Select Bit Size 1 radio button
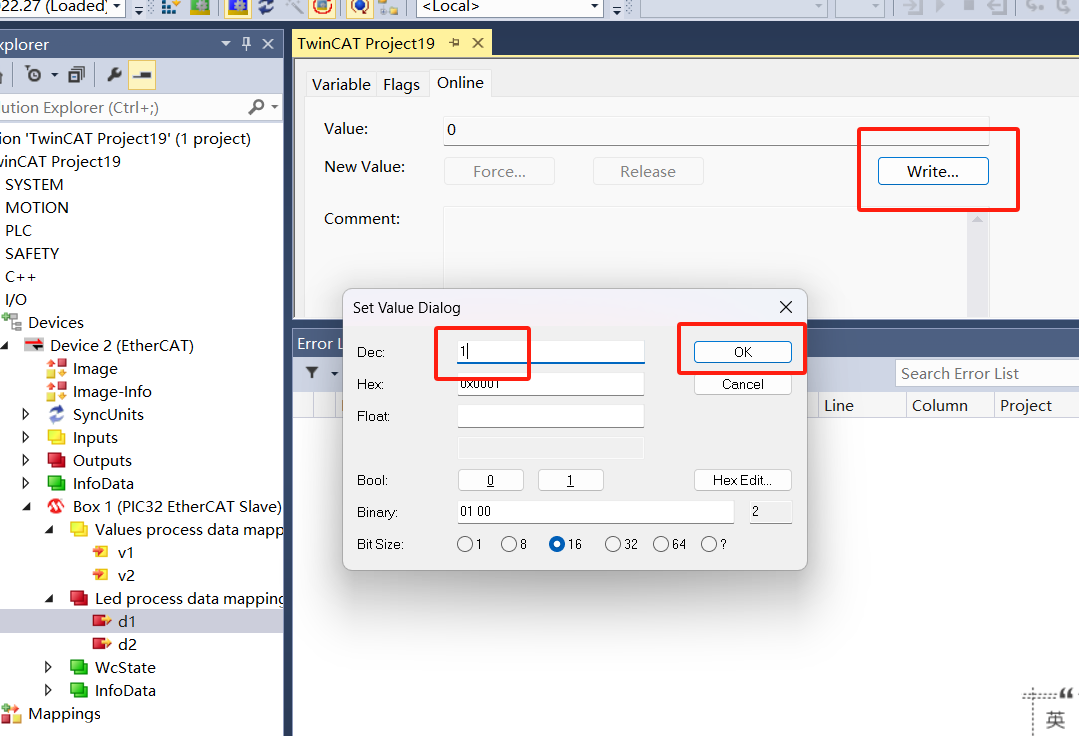1079x736 pixels. coord(465,544)
